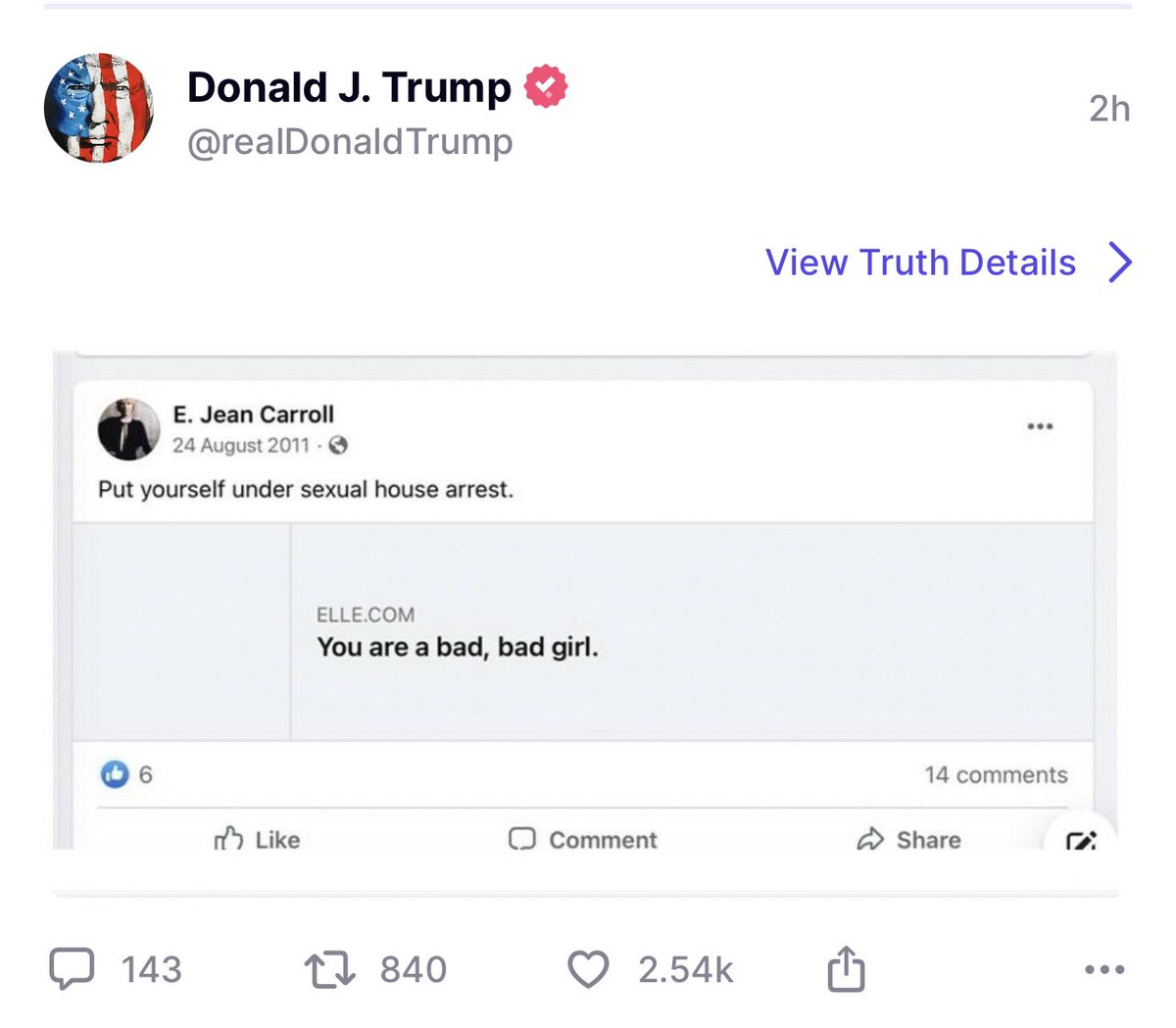Screen dimensions: 1176x1028
Task: Tap the share upload icon
Action: 846,969
